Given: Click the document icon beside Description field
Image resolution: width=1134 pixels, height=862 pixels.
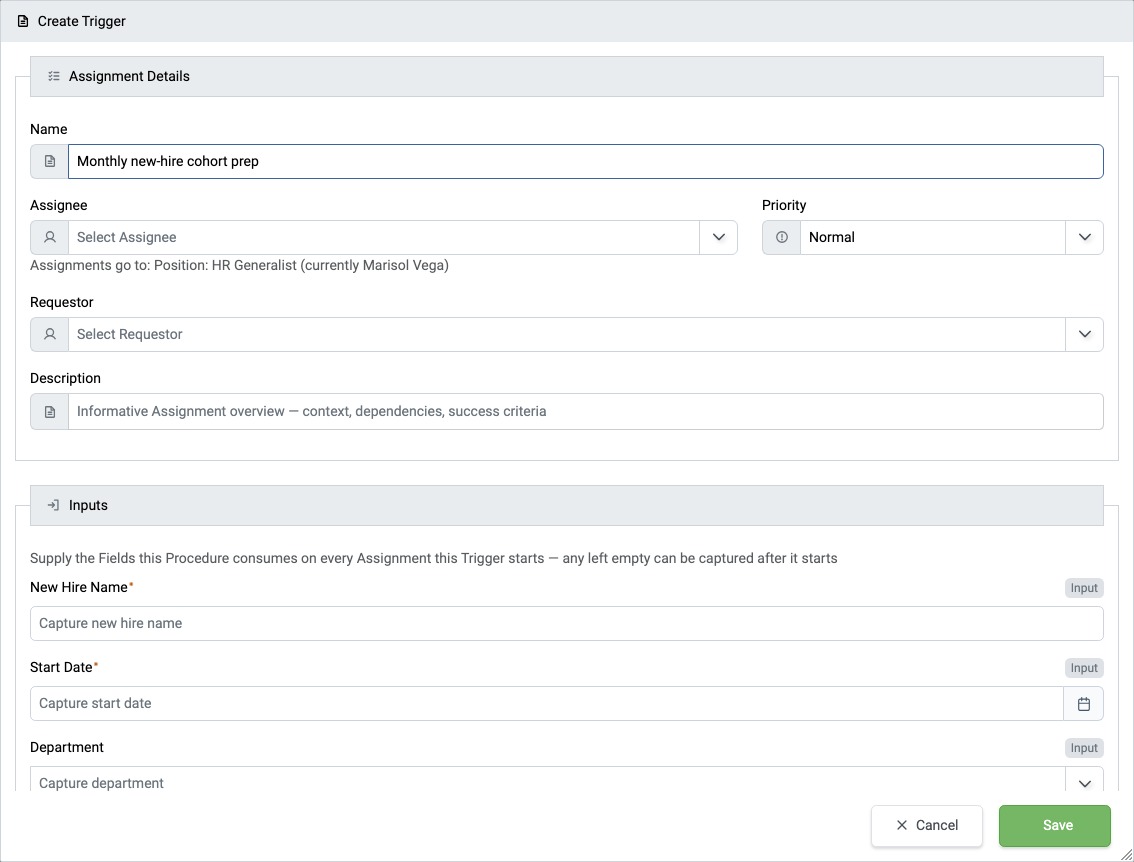Looking at the screenshot, I should (x=50, y=411).
